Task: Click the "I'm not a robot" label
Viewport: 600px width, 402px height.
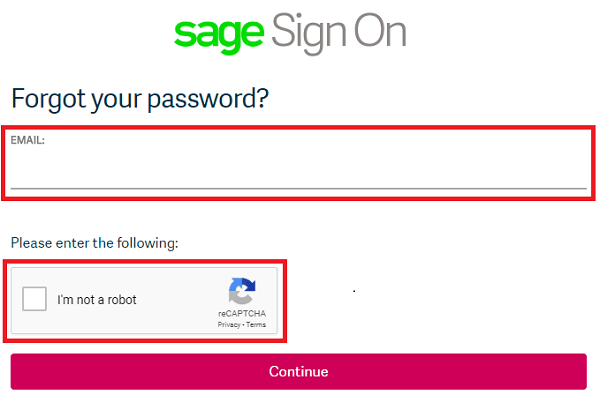Action: (x=97, y=300)
